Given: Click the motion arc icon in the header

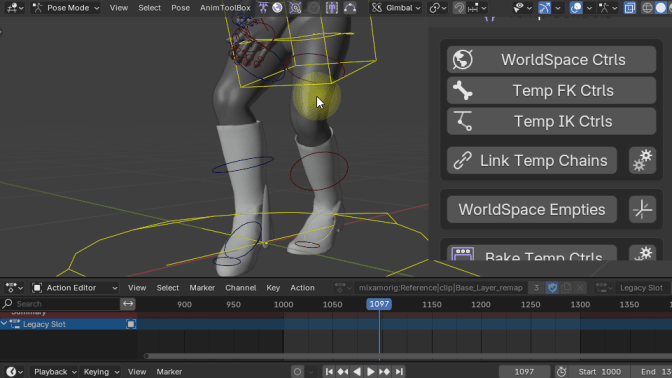Looking at the screenshot, I should (350, 8).
